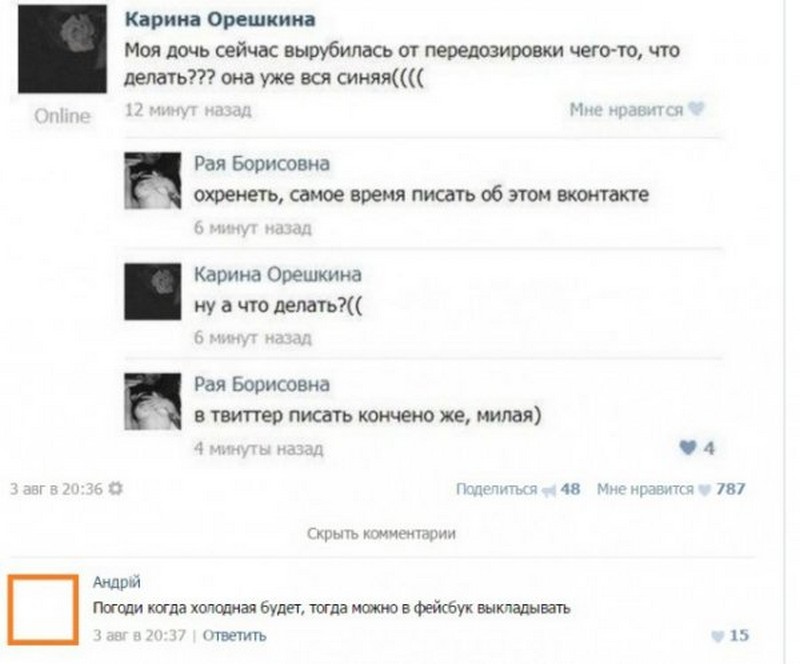Click the Поделиться share link
This screenshot has width=800, height=664.
[x=496, y=489]
